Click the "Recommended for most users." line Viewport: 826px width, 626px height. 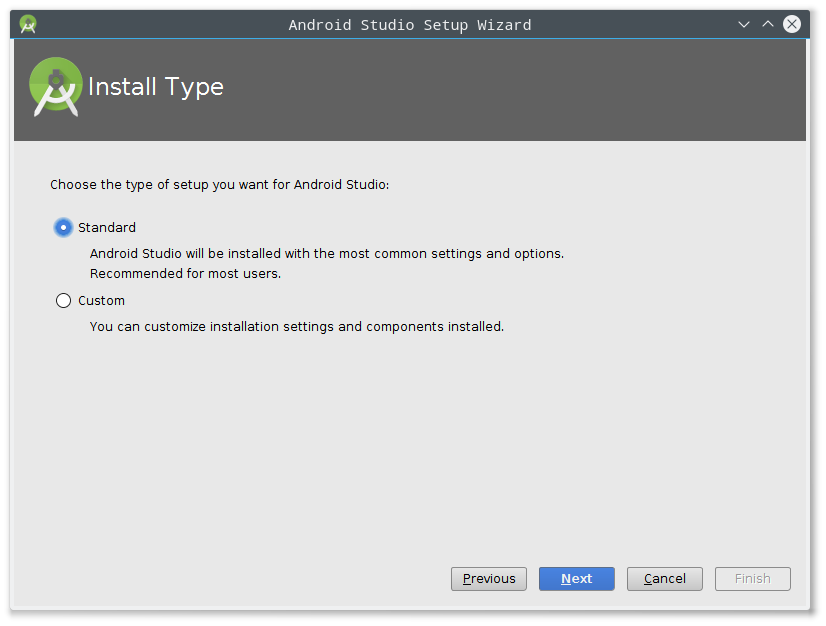(185, 273)
